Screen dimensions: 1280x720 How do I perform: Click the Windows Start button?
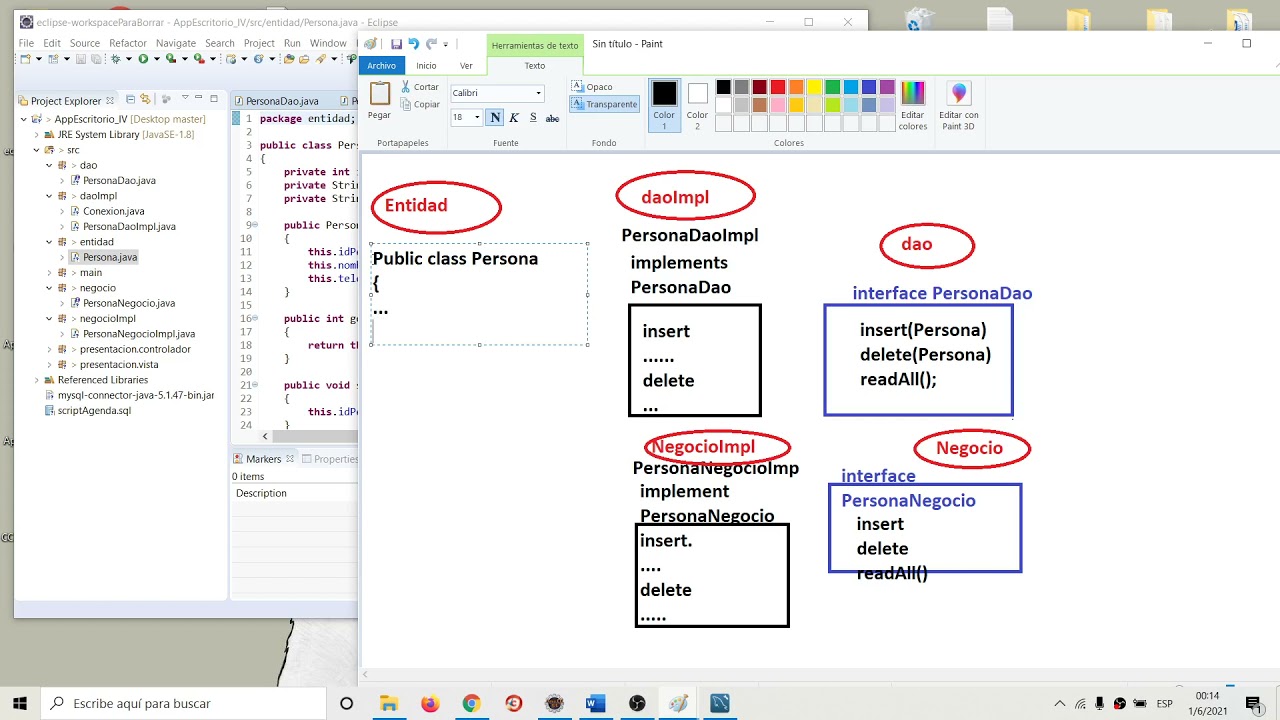(x=20, y=703)
